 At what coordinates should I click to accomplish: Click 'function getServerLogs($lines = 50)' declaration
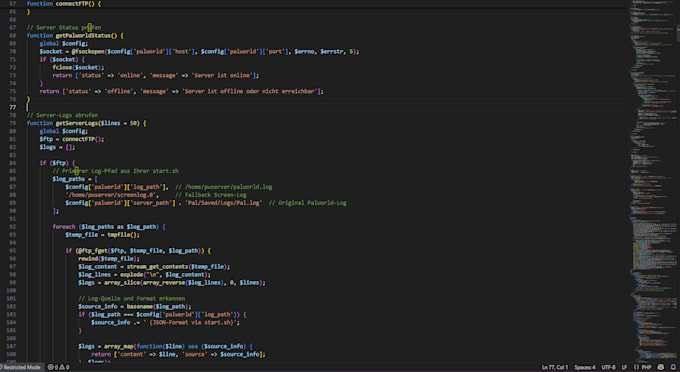pyautogui.click(x=86, y=123)
